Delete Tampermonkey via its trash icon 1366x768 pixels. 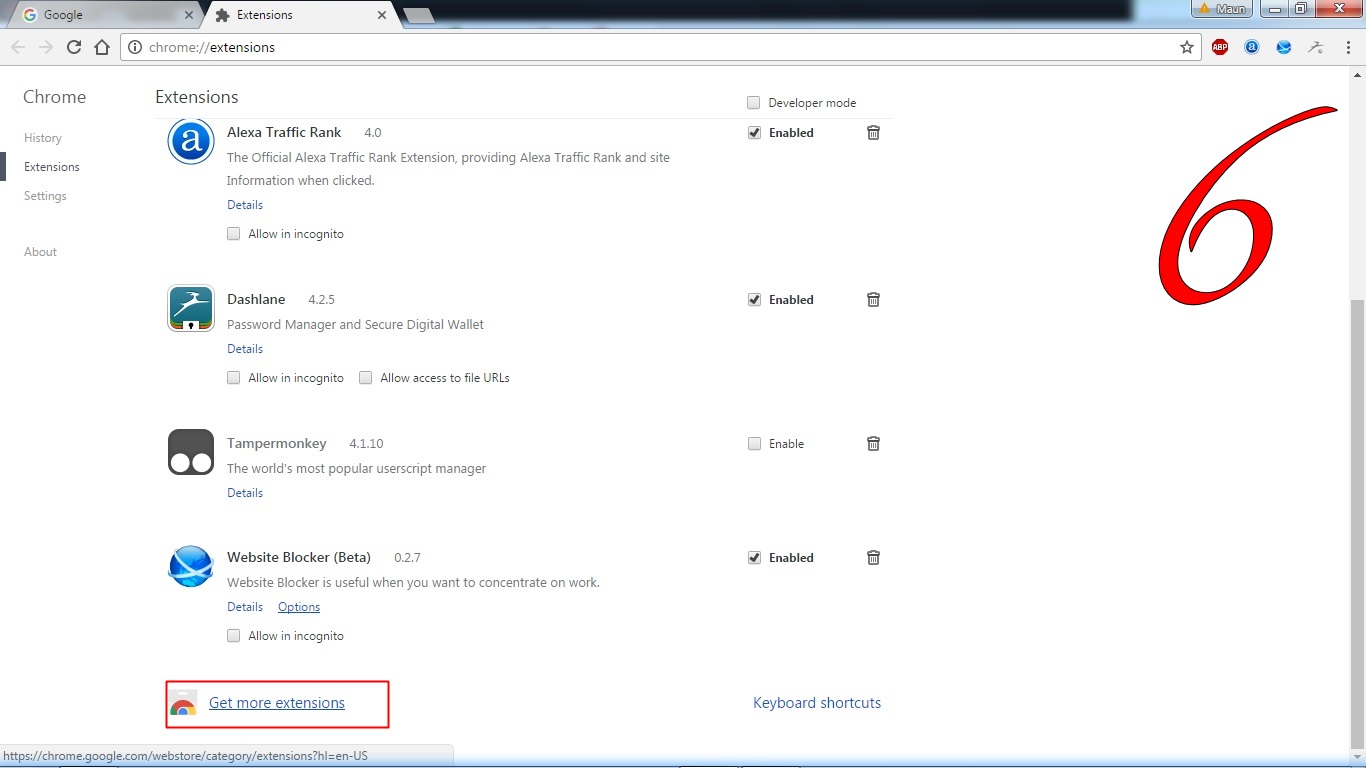click(x=873, y=444)
